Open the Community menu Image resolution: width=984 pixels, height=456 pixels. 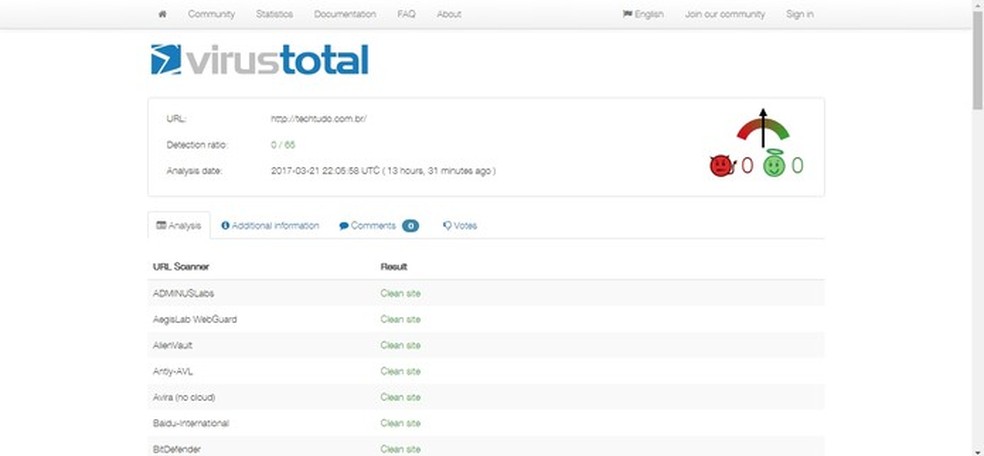click(x=211, y=14)
